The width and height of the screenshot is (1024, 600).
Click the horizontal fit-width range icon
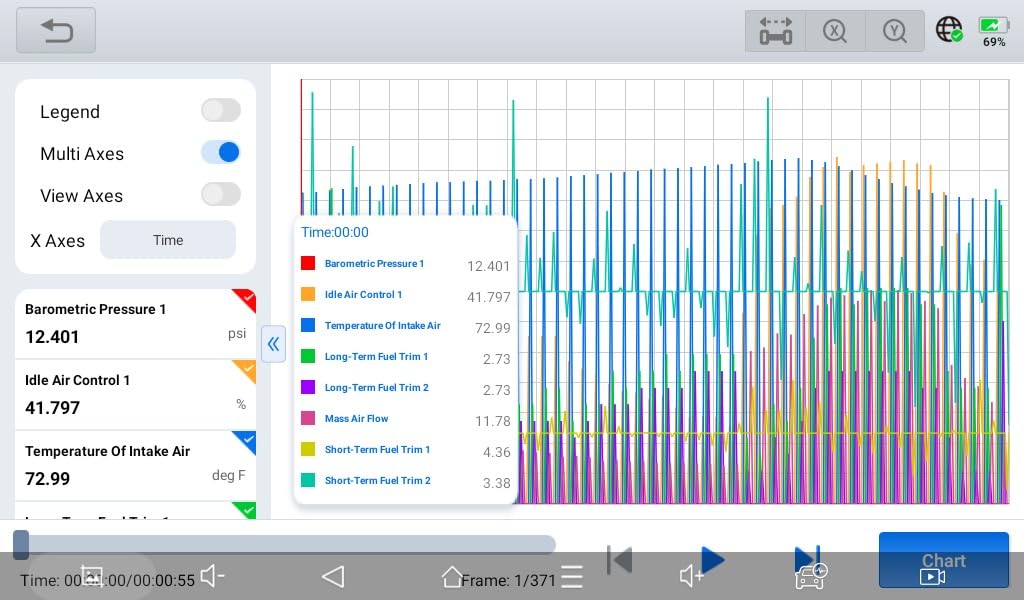(775, 31)
